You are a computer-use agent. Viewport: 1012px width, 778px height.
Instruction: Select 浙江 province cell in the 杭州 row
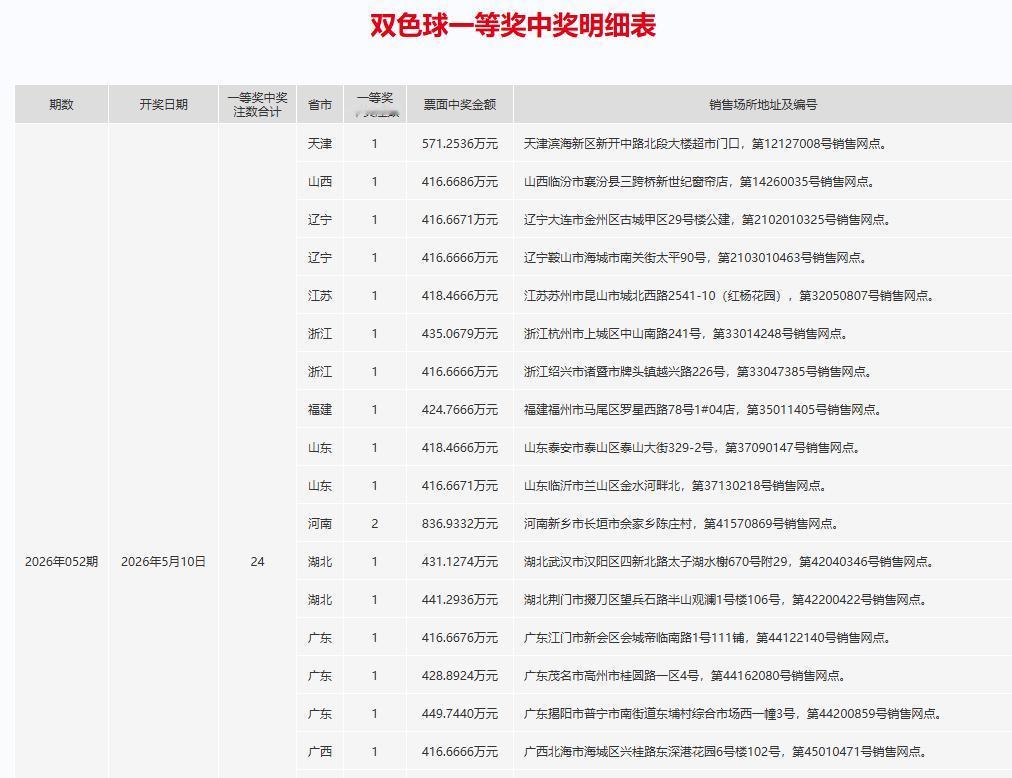click(320, 334)
